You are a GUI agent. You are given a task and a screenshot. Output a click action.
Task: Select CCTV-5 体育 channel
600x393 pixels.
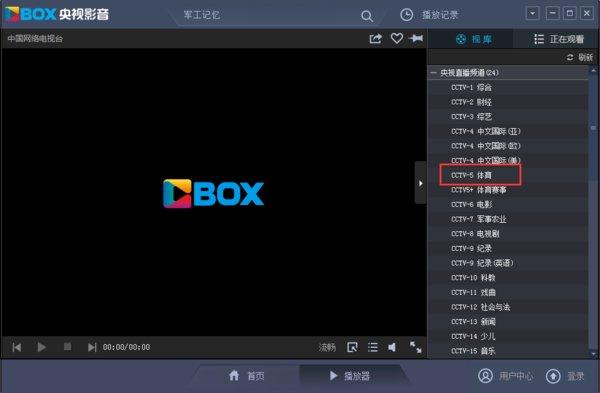(508, 175)
